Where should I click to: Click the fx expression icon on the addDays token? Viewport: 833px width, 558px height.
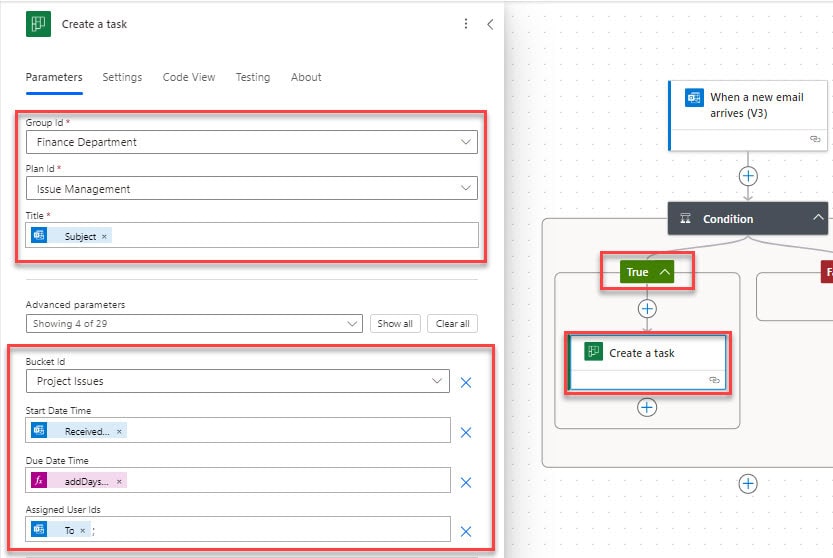click(x=39, y=480)
